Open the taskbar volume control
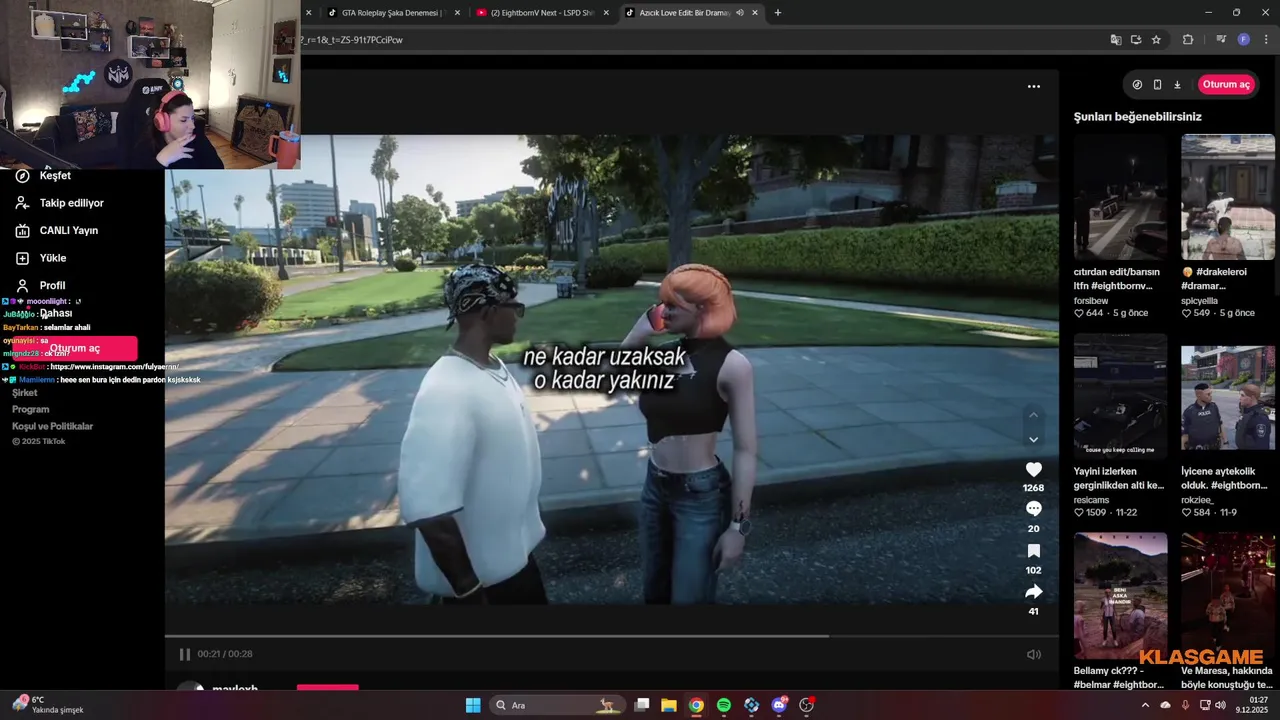This screenshot has width=1280, height=720. 1221,705
